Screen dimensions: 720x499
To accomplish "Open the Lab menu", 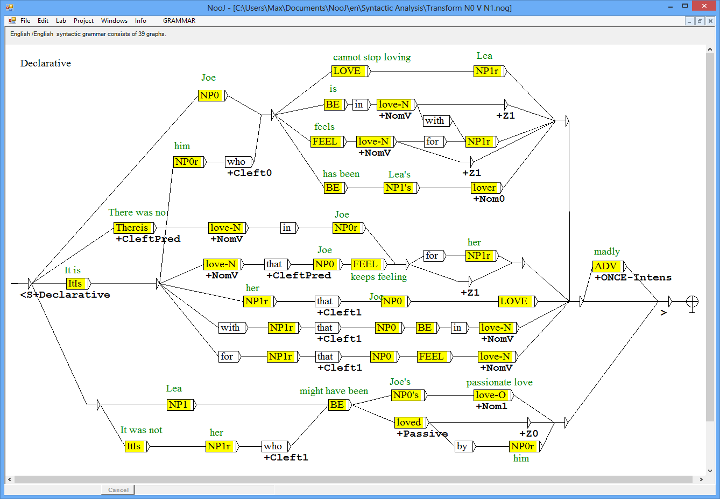I will click(x=61, y=20).
